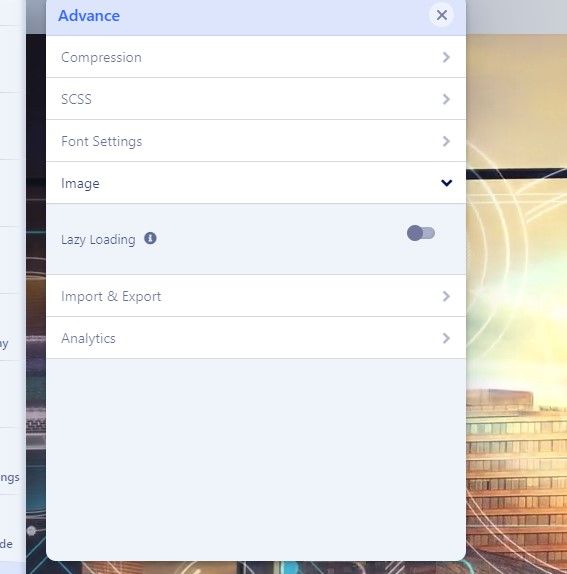Click the chevron arrow beside Font Settings
The image size is (567, 574).
click(446, 141)
